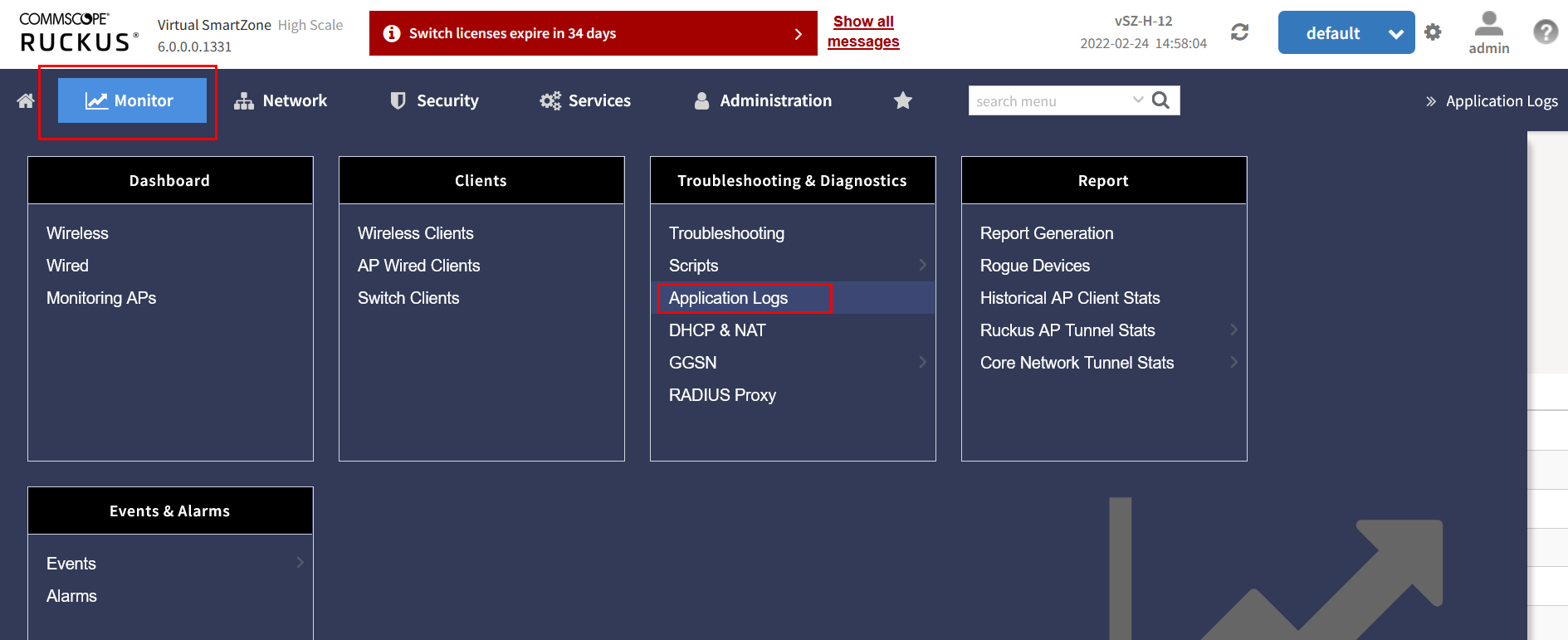Open the Monitor menu tab
This screenshot has height=640, width=1568.
pyautogui.click(x=132, y=100)
